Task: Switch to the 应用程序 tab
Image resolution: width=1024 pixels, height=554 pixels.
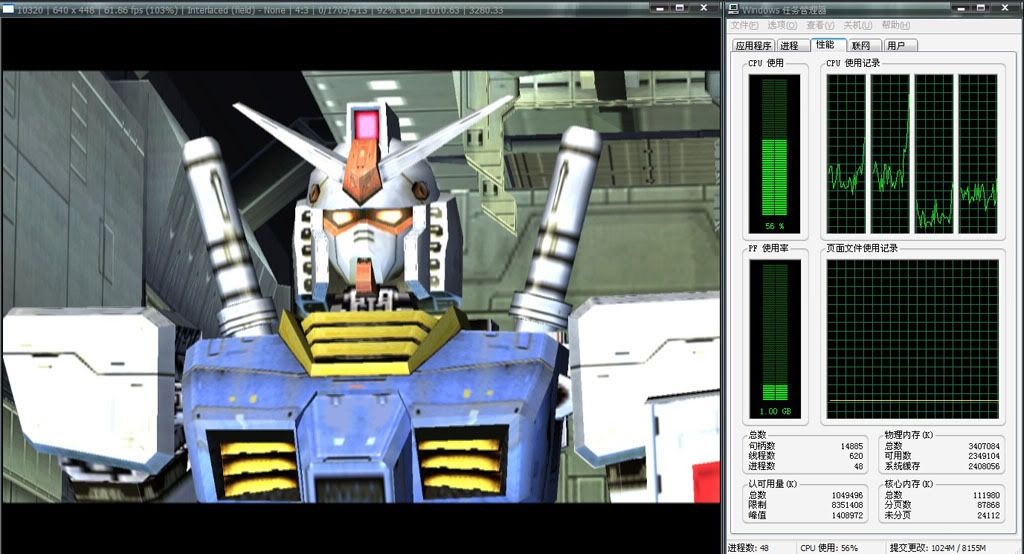Action: tap(753, 46)
